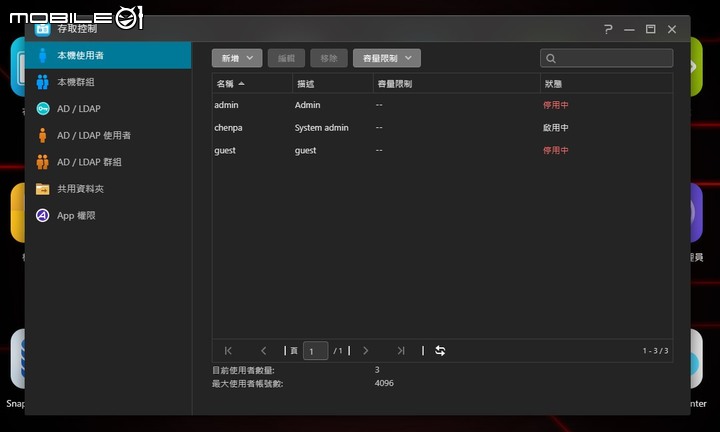The height and width of the screenshot is (432, 720).
Task: Click the 停用中 status of guest
Action: pyautogui.click(x=556, y=150)
